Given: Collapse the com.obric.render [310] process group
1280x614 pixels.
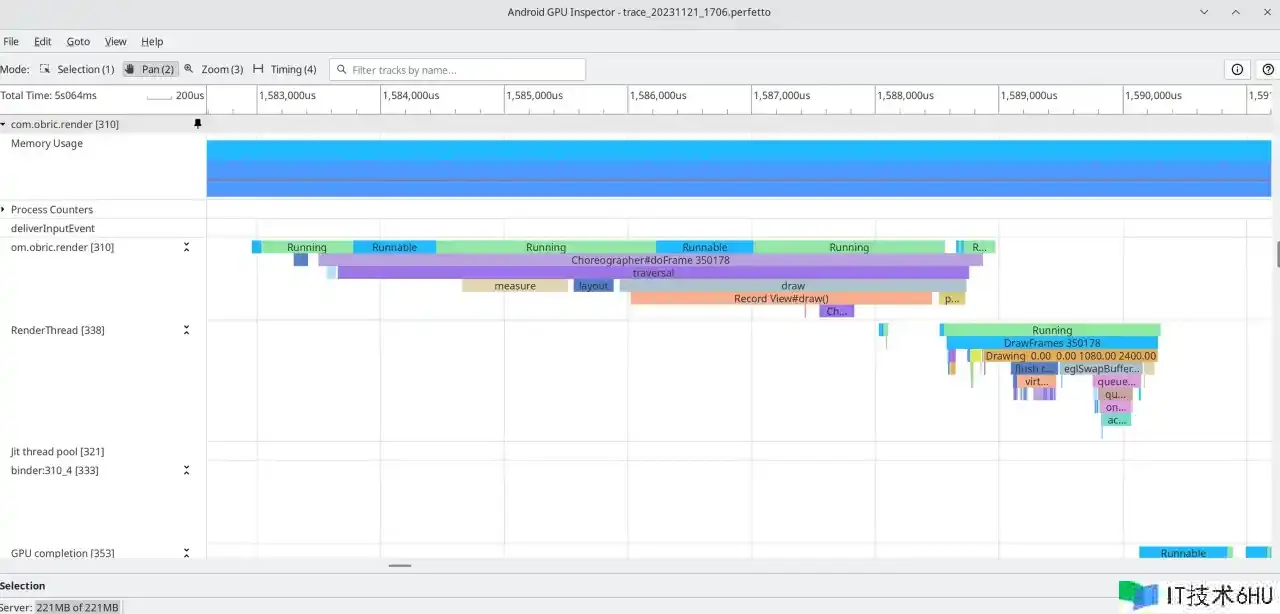Looking at the screenshot, I should pos(4,124).
